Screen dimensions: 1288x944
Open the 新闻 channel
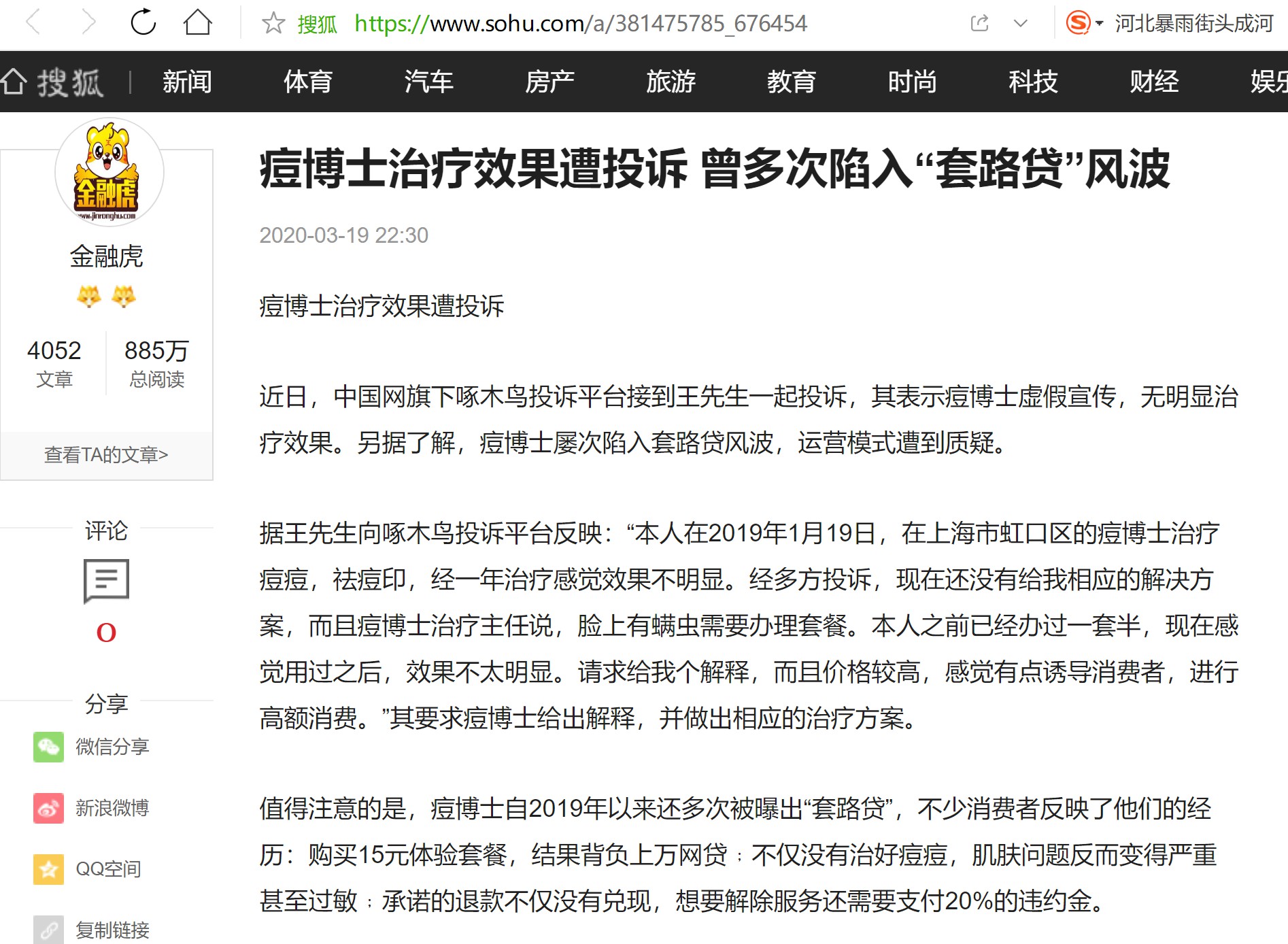click(187, 82)
